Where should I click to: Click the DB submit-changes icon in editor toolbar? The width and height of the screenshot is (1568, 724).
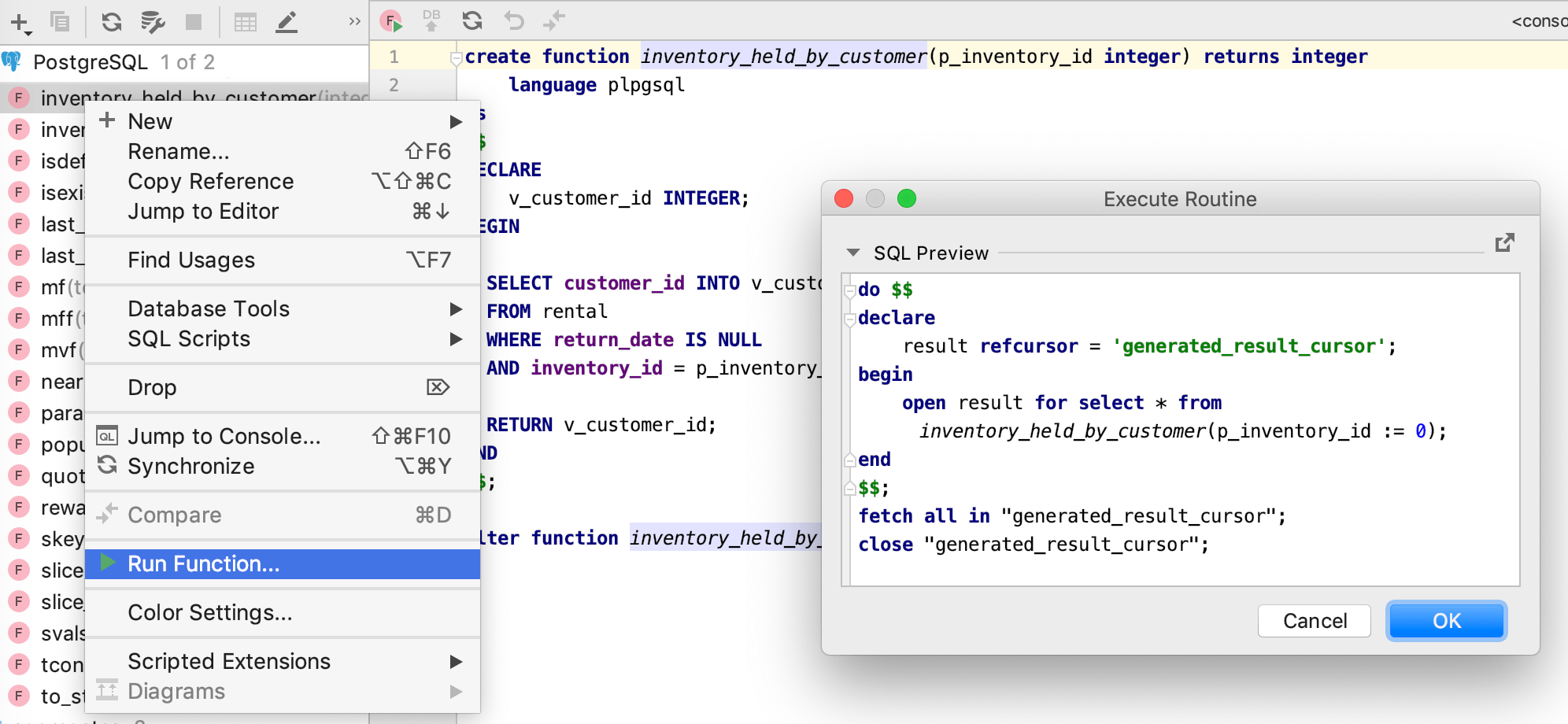431,21
